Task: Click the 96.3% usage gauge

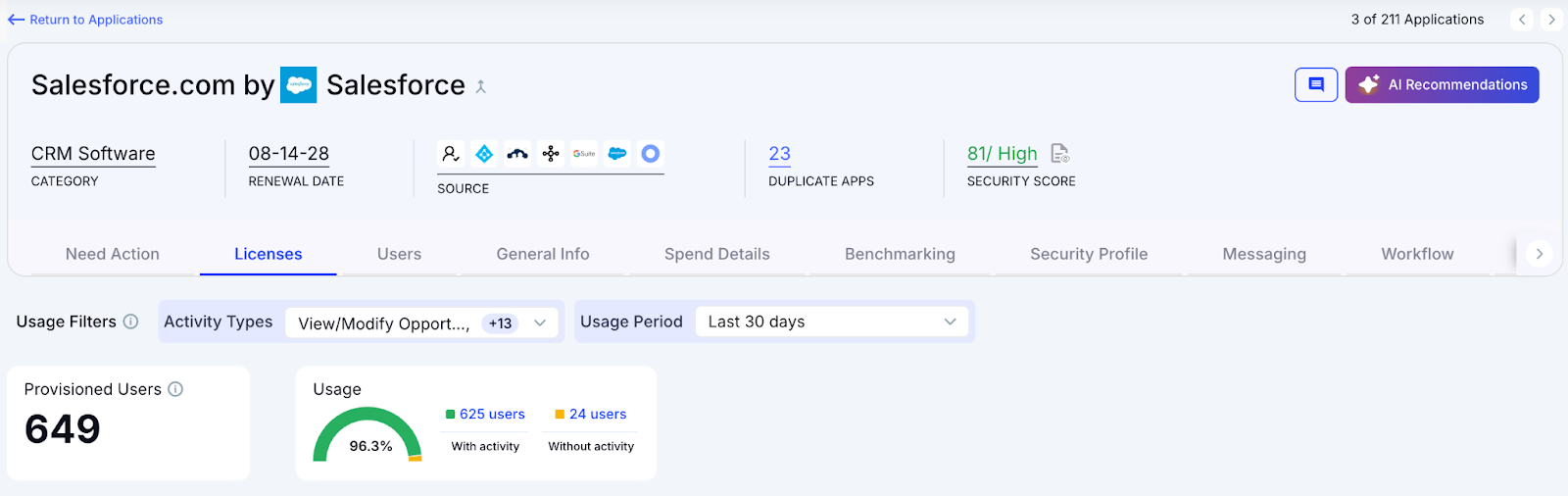Action: tap(367, 434)
